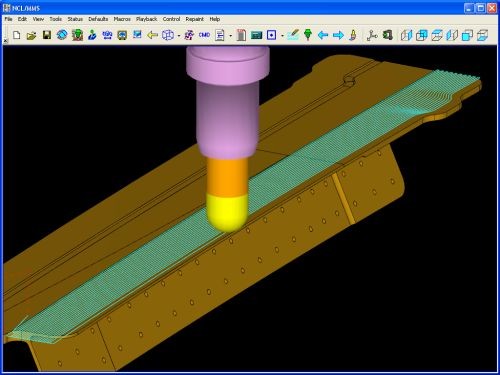Open dropdown beside square dot icon
This screenshot has height=375, width=500.
point(282,35)
